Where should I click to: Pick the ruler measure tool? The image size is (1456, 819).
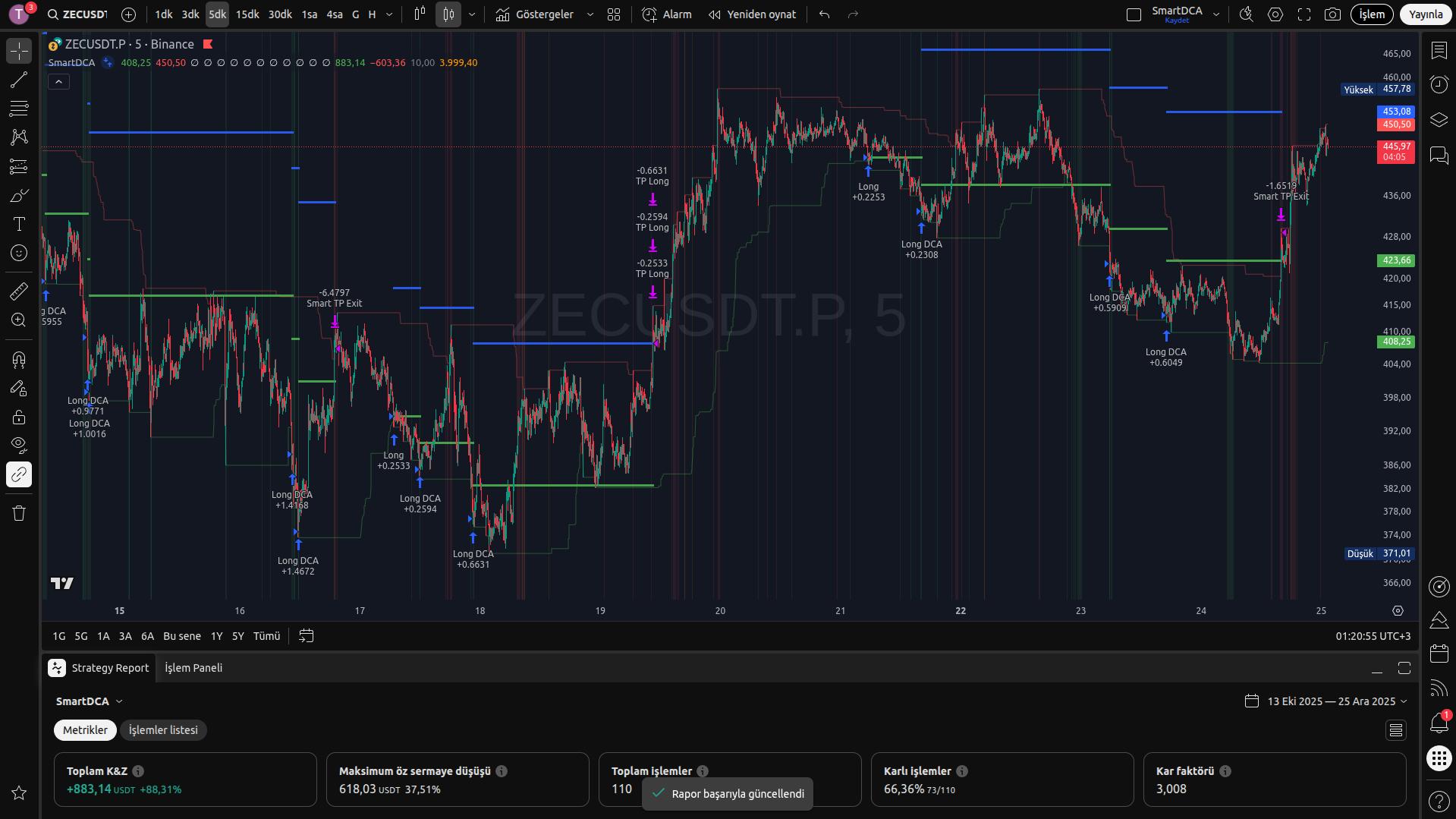pyautogui.click(x=19, y=291)
